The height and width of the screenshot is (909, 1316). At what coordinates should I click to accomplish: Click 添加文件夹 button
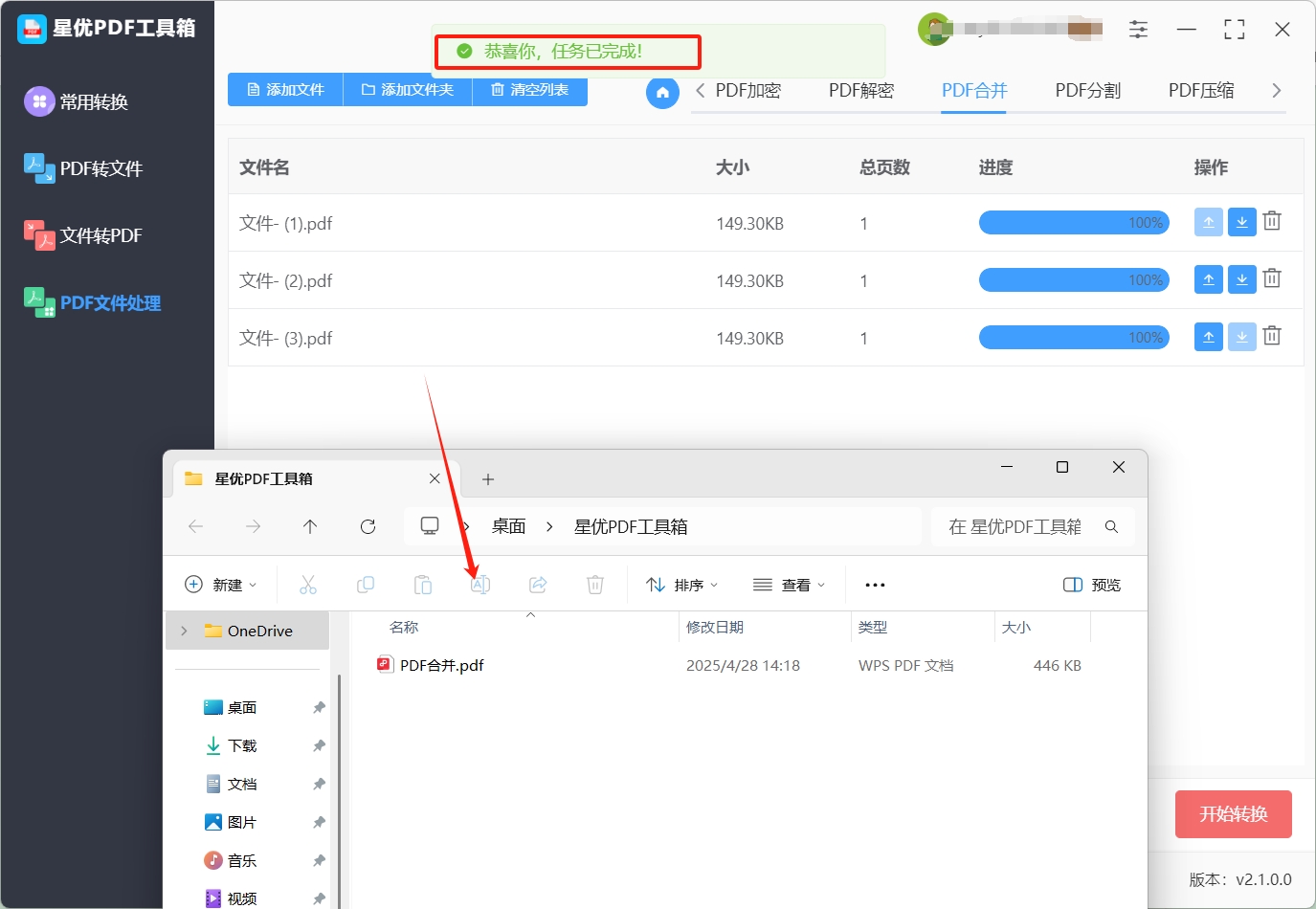pos(408,89)
